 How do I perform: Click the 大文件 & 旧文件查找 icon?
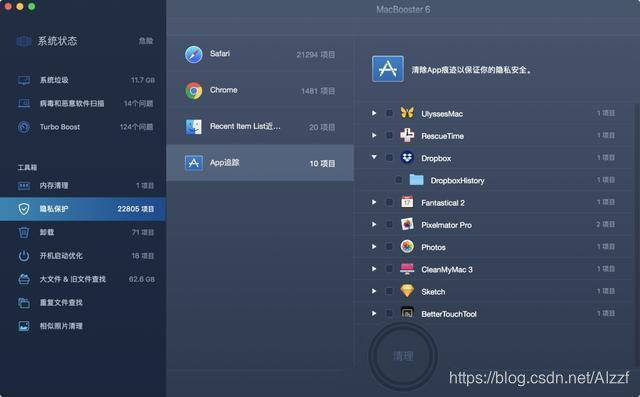click(x=24, y=279)
